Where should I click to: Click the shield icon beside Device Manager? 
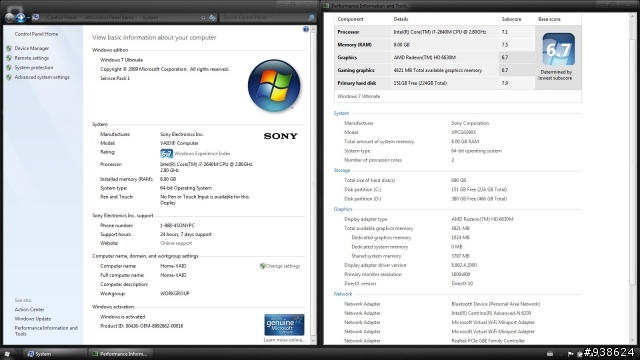[9, 48]
